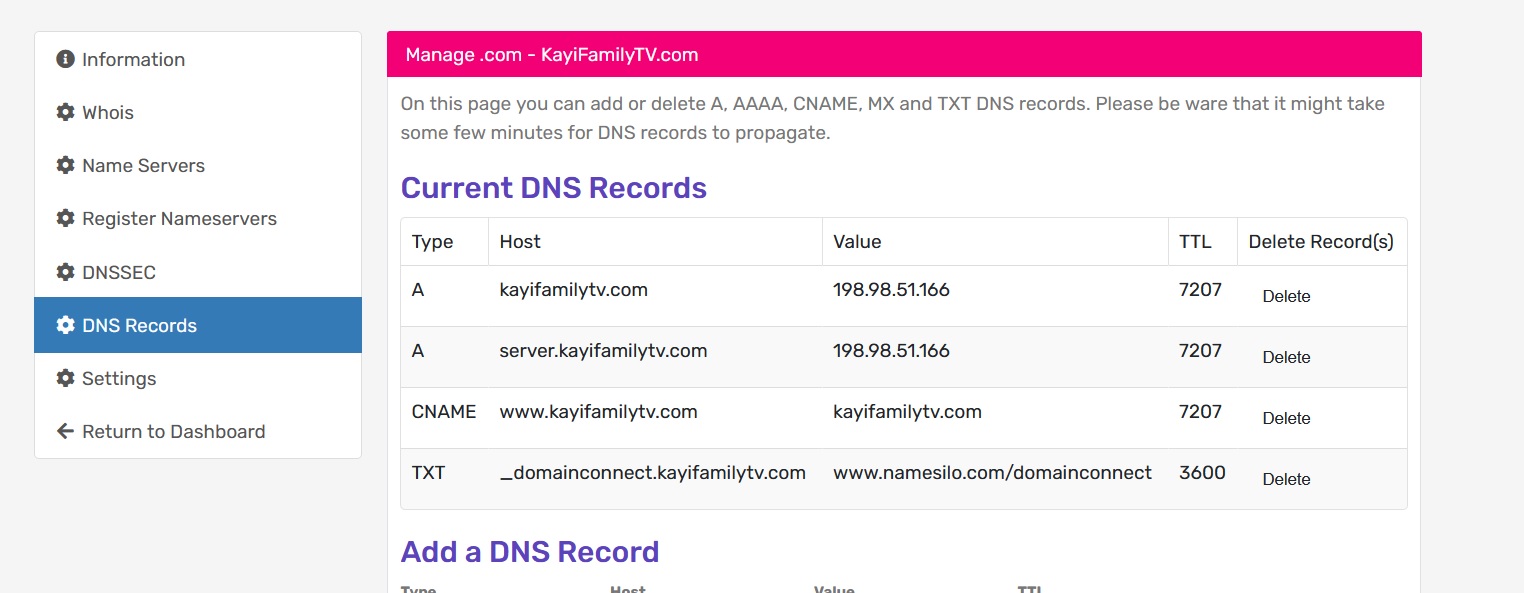Screen dimensions: 1524x593
Task: Delete the www.kayifamilytv.com CNAME record
Action: pyautogui.click(x=1286, y=418)
